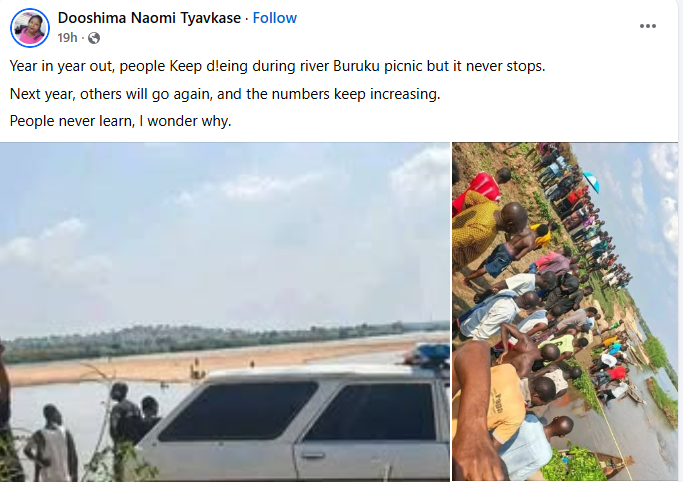Open the three-dot post options menu
This screenshot has width=683, height=482.
[x=647, y=26]
